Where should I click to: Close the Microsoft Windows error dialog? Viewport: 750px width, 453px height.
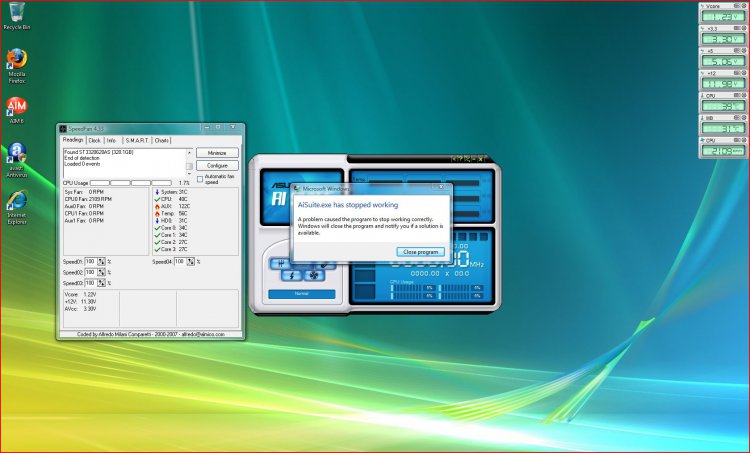441,188
